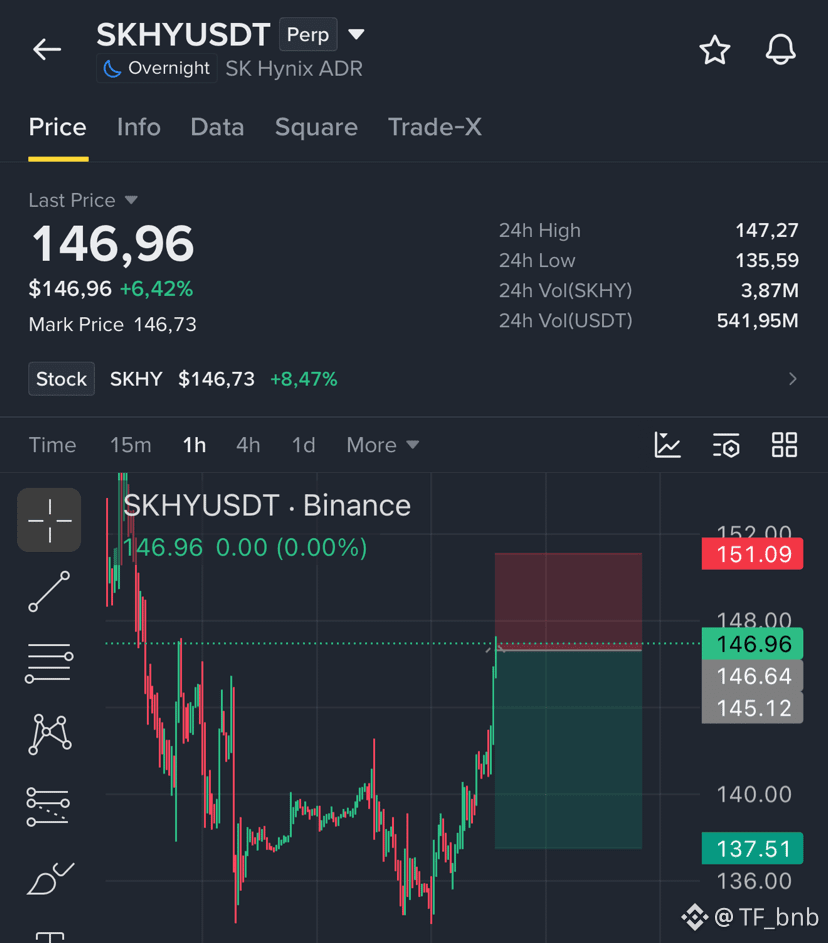The image size is (828, 943).
Task: Click the 146.64 gray price label
Action: click(752, 676)
